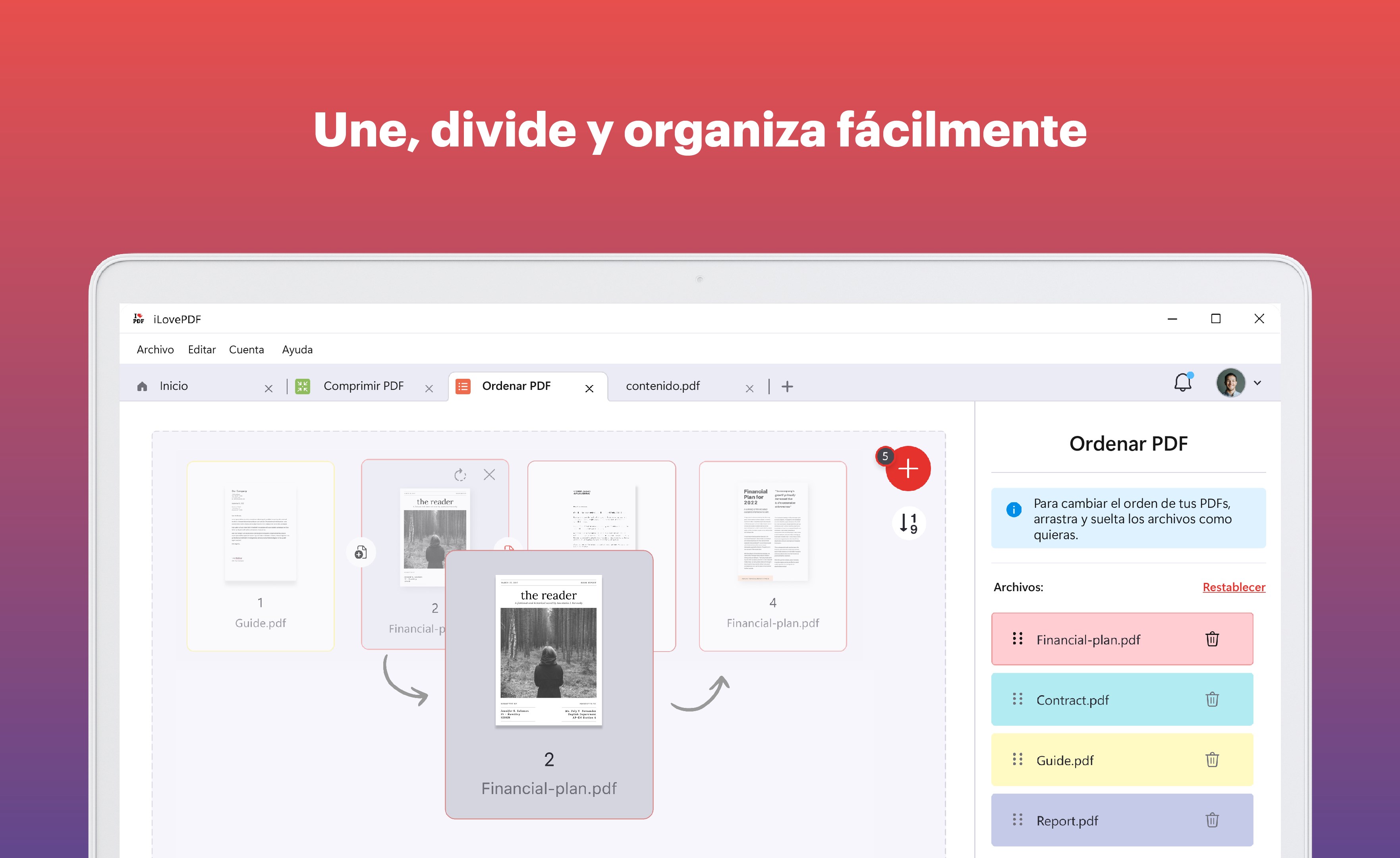Viewport: 1400px width, 858px height.
Task: Delete Report.pdf with trash icon
Action: (1212, 820)
